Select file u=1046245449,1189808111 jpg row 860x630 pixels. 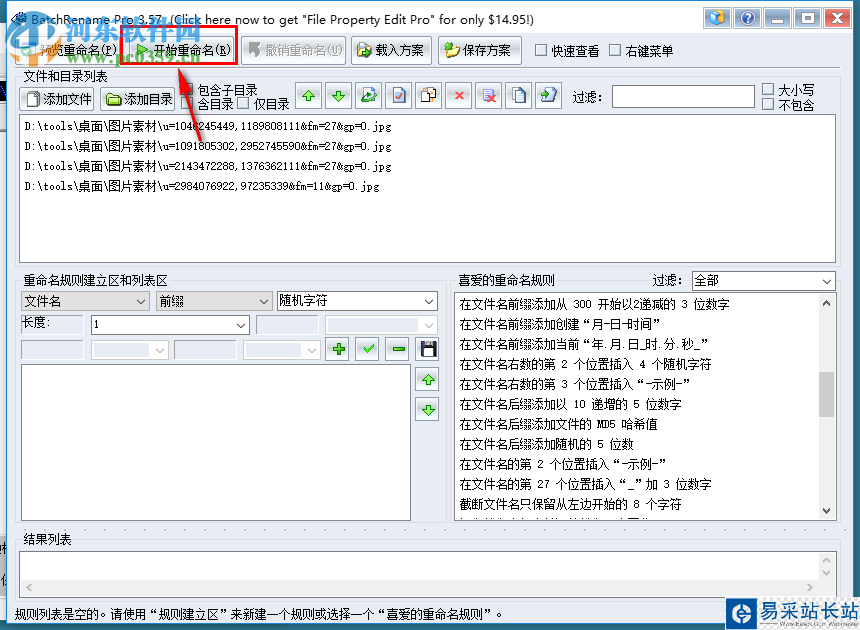(x=208, y=127)
